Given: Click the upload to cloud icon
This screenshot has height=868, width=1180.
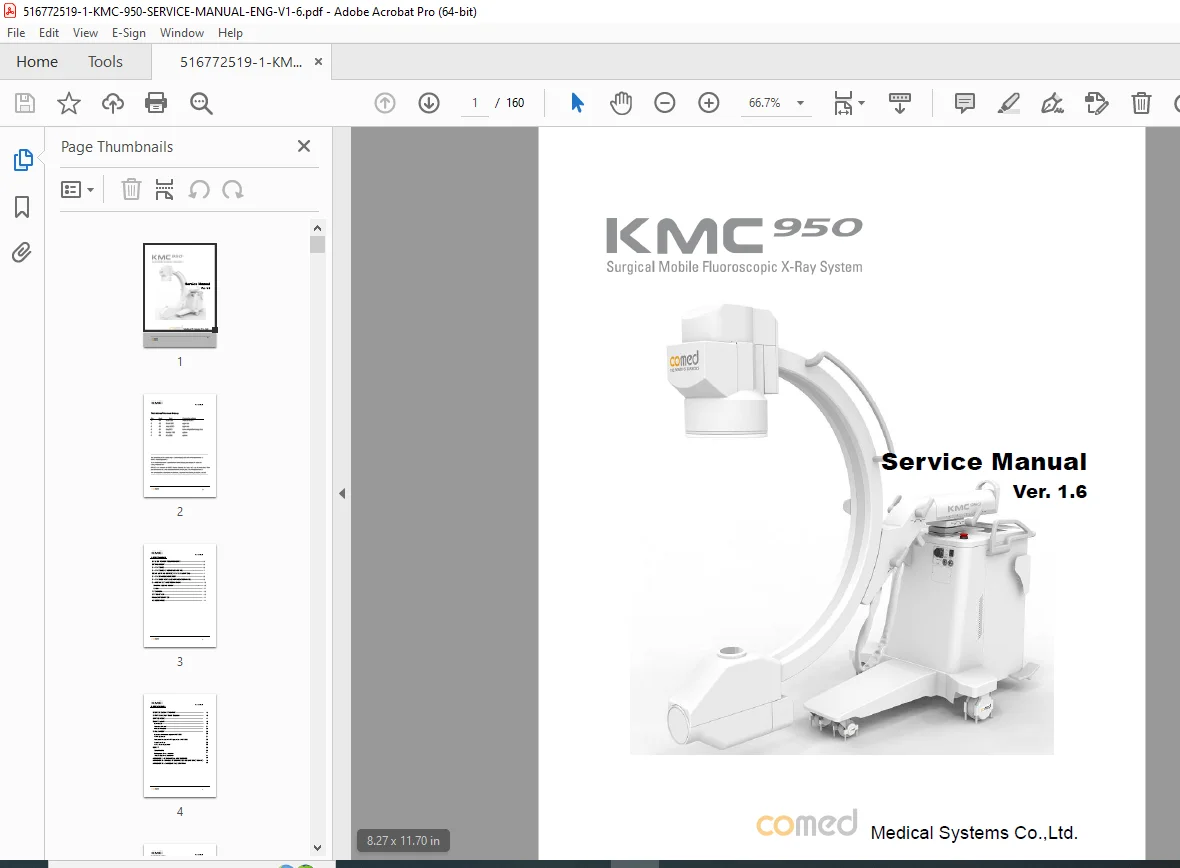Looking at the screenshot, I should (113, 103).
